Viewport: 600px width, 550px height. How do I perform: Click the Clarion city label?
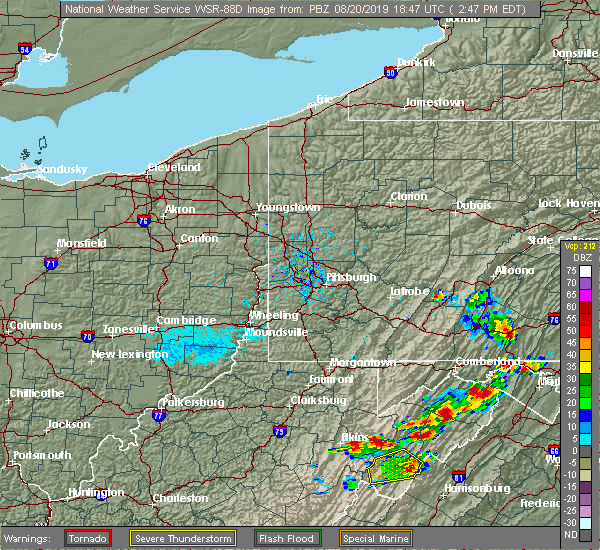pyautogui.click(x=409, y=196)
